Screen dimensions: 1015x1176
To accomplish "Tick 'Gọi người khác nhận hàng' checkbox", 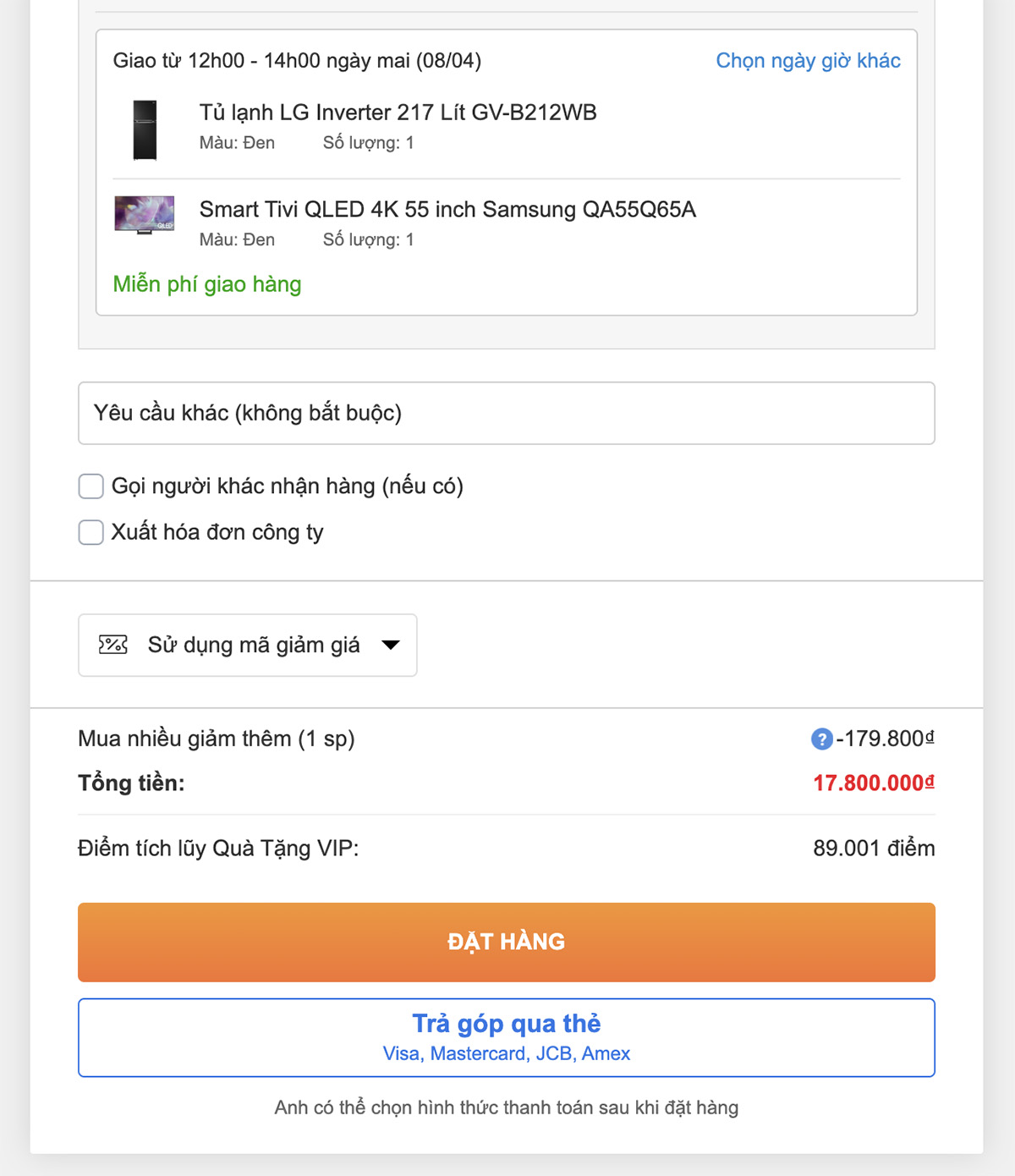I will pos(91,486).
